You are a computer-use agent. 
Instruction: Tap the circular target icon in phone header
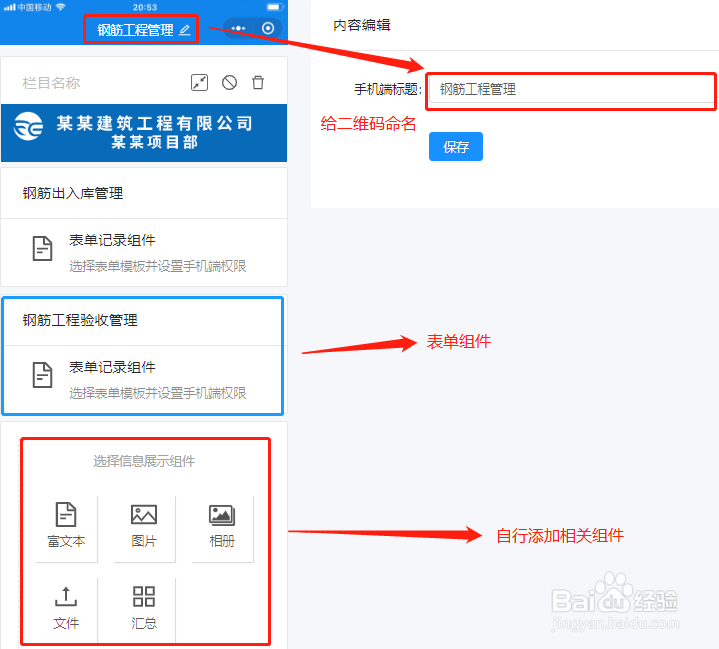pos(268,28)
